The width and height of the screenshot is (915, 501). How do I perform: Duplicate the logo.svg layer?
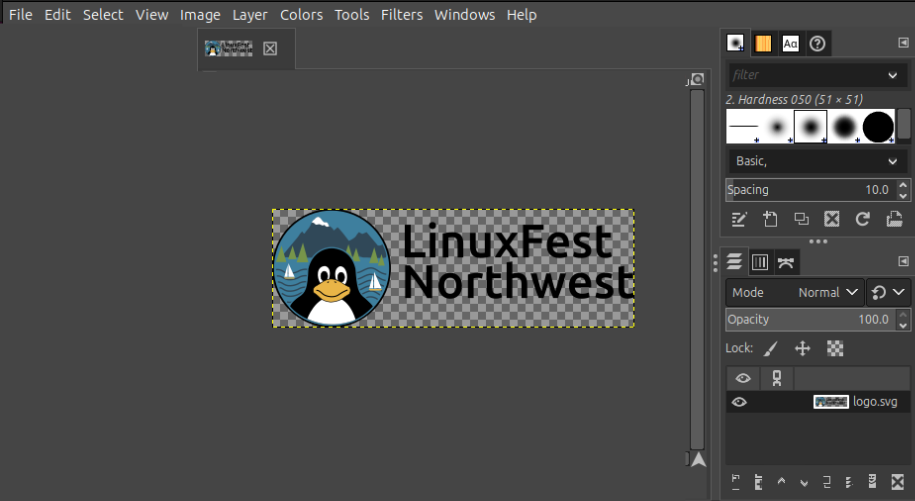[827, 482]
